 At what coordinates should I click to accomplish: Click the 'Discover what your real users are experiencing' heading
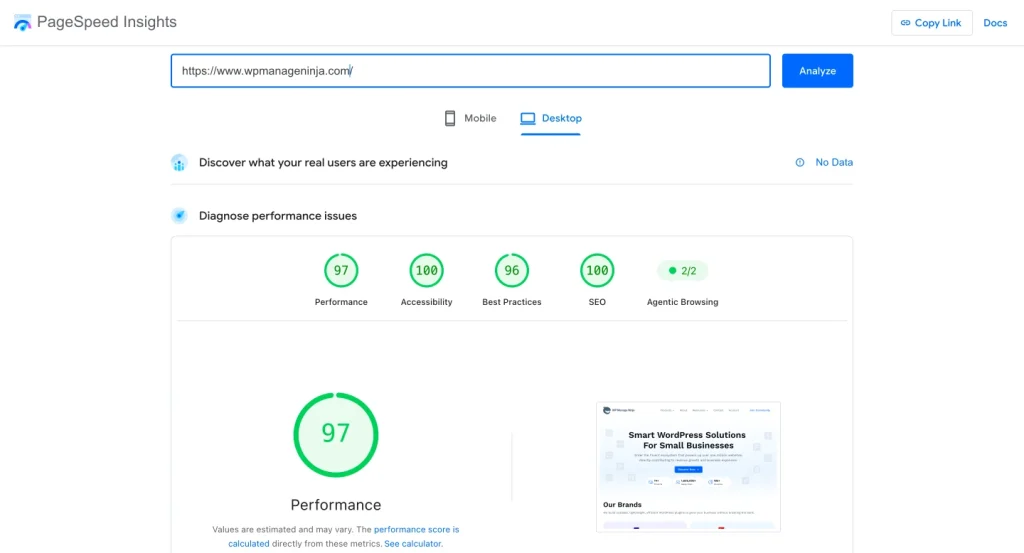pyautogui.click(x=323, y=163)
